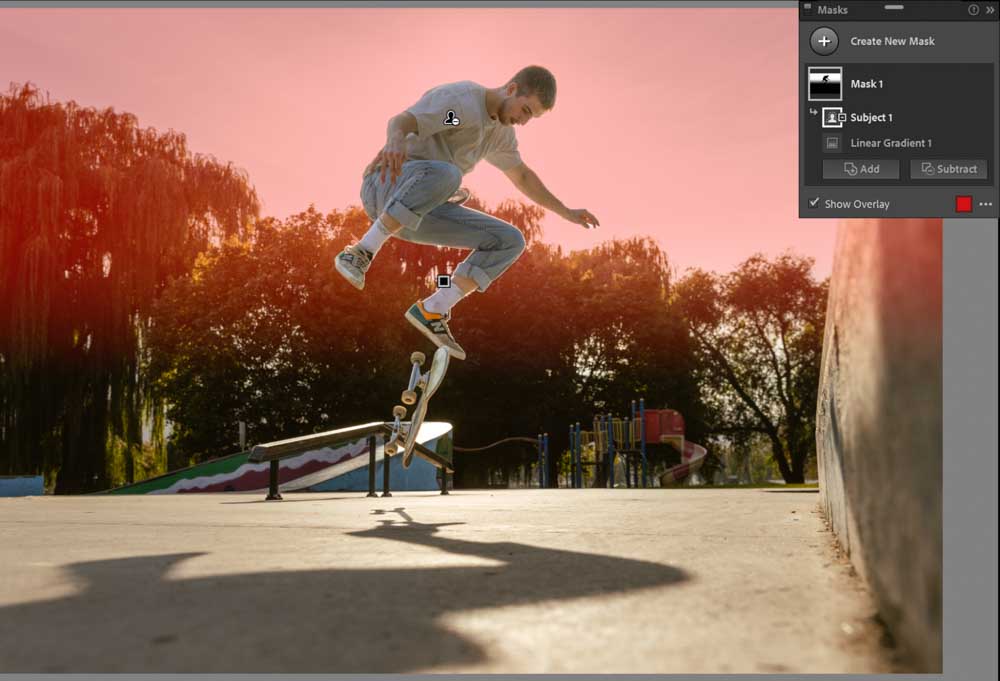Screen dimensions: 1000x681
Task: Open the overlay options three-dot menu
Action: click(985, 204)
